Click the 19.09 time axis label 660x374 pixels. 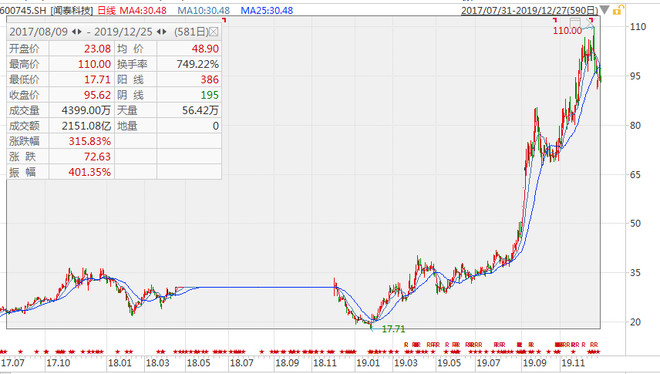click(535, 363)
